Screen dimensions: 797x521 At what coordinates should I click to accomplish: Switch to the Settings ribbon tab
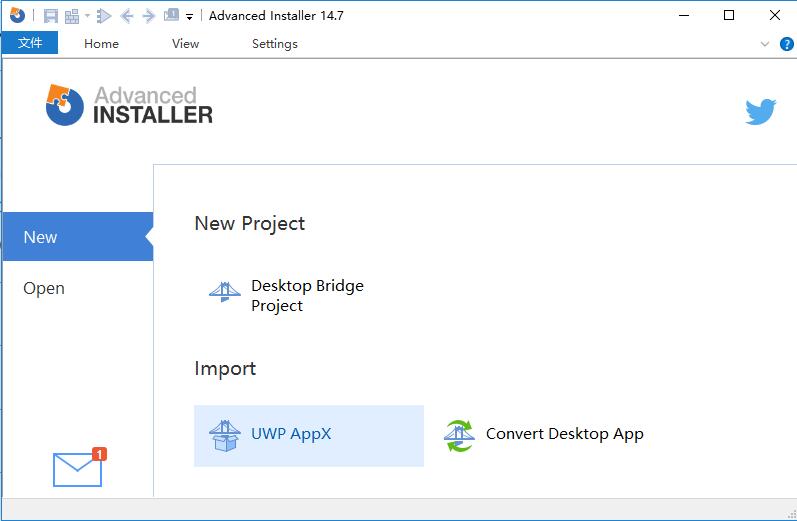pos(274,44)
